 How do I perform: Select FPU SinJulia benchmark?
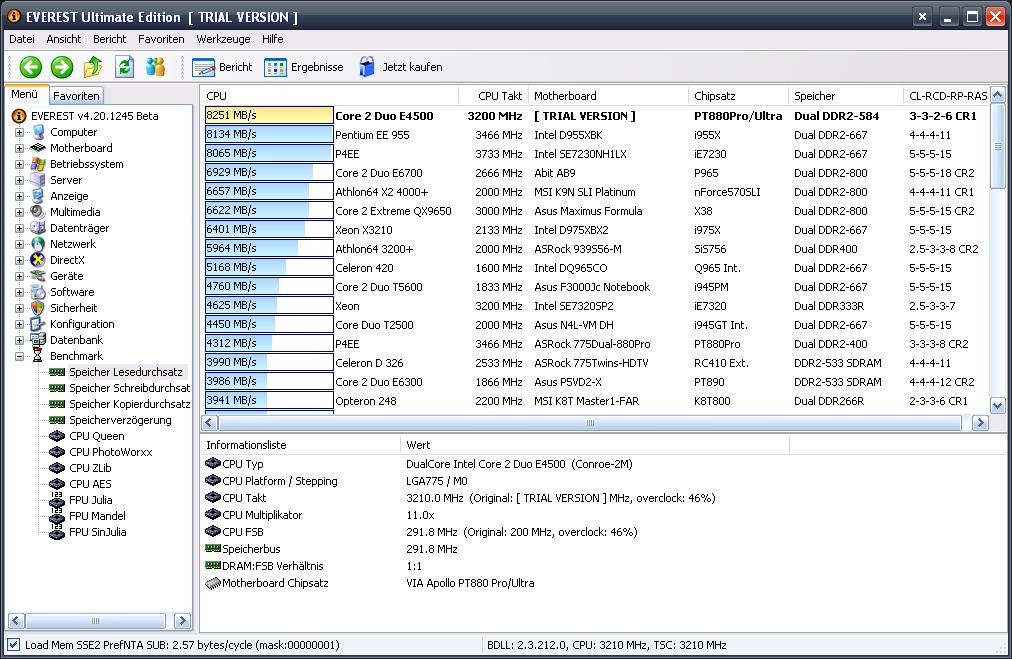(97, 532)
